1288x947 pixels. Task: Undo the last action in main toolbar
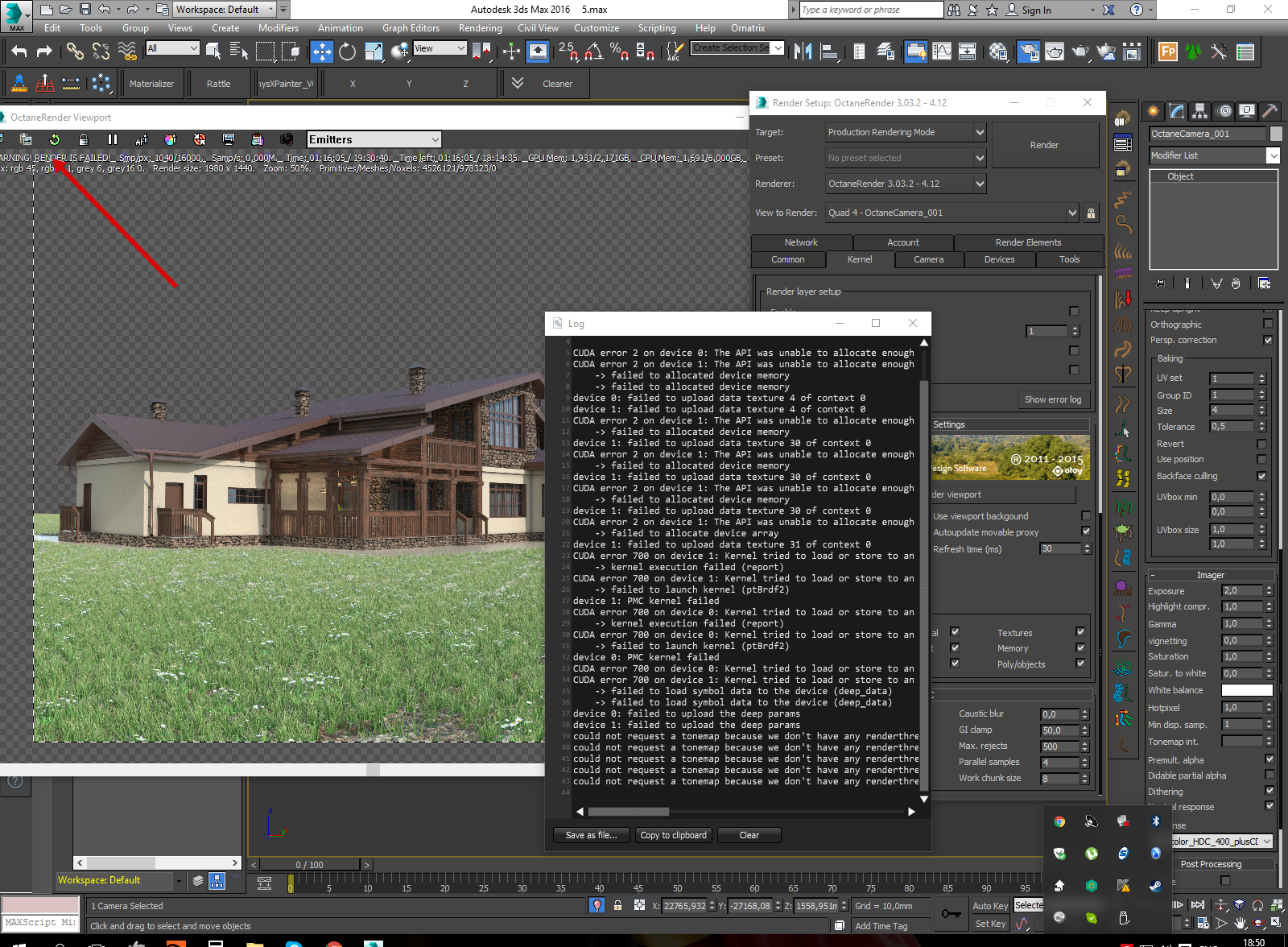coord(19,52)
